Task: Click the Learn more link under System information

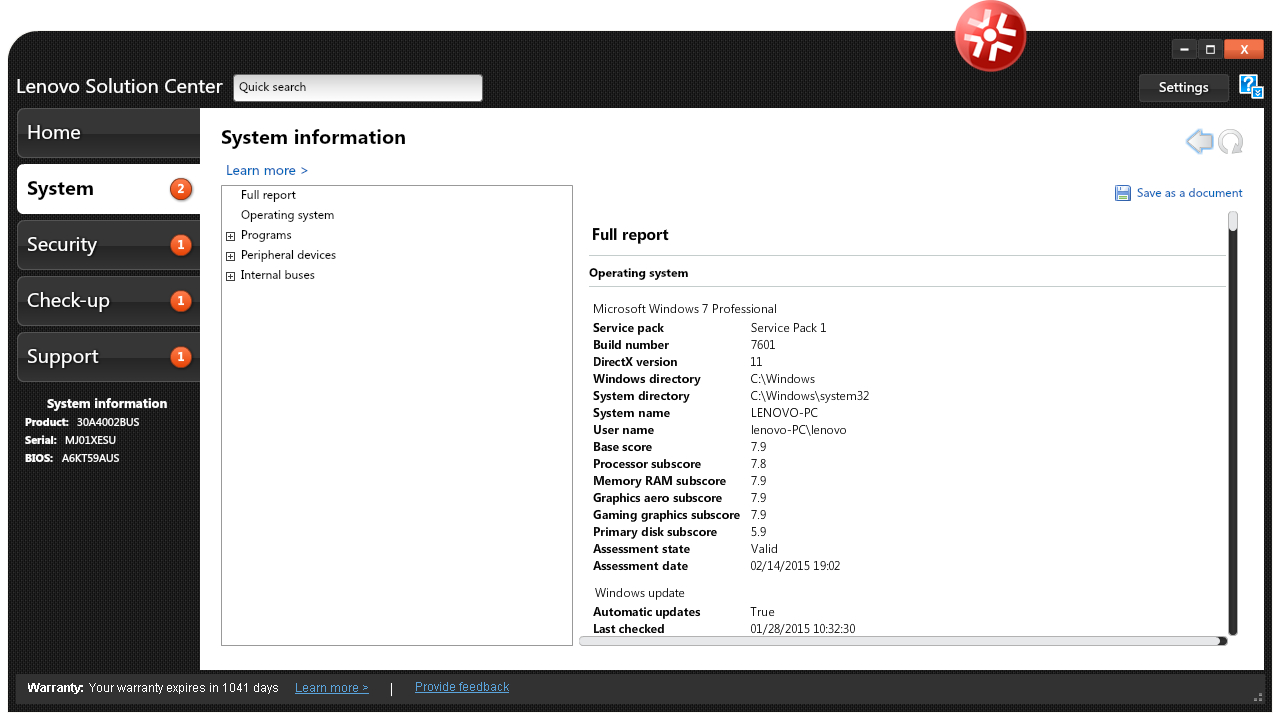Action: [267, 170]
